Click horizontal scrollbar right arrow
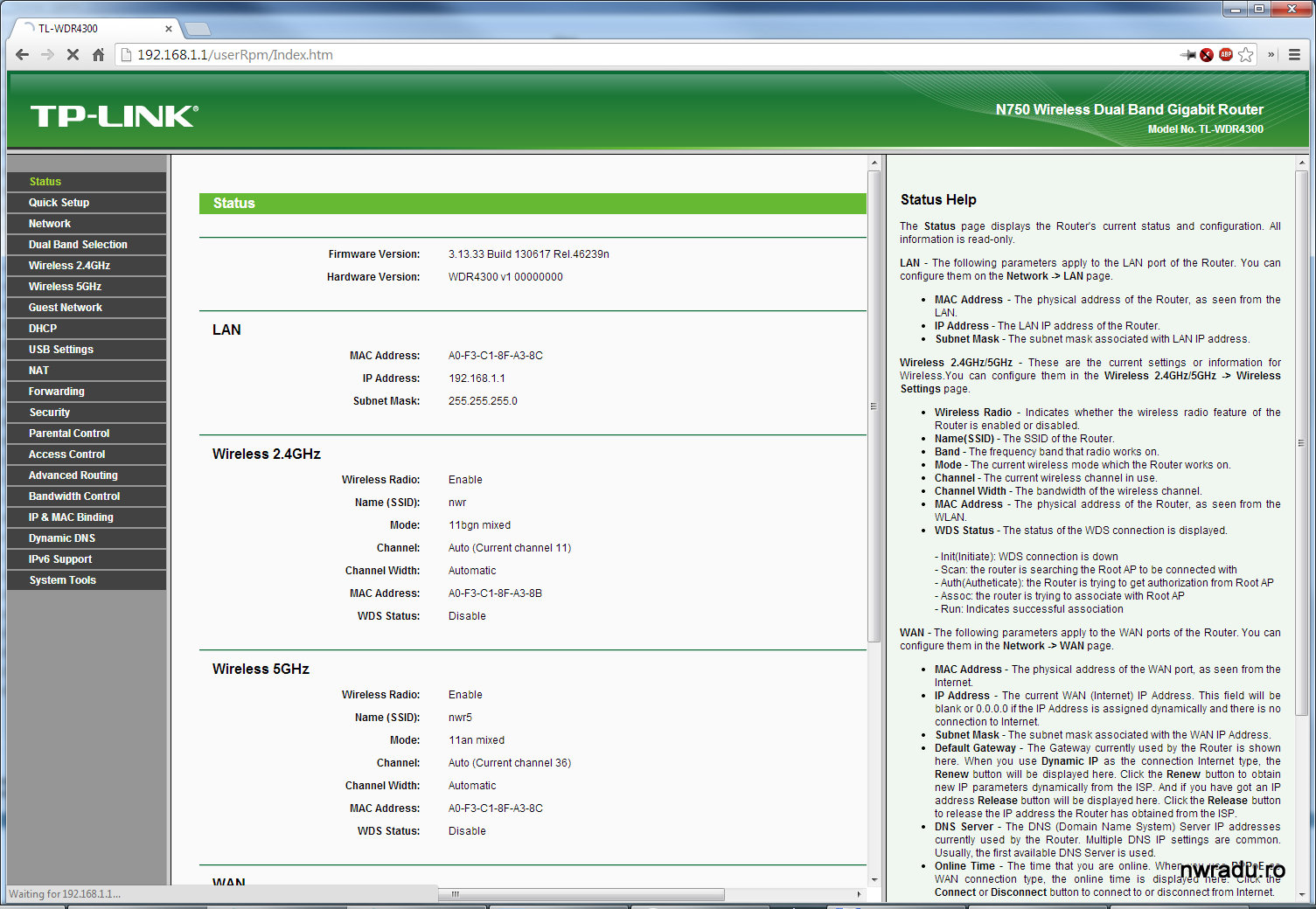 [x=859, y=894]
